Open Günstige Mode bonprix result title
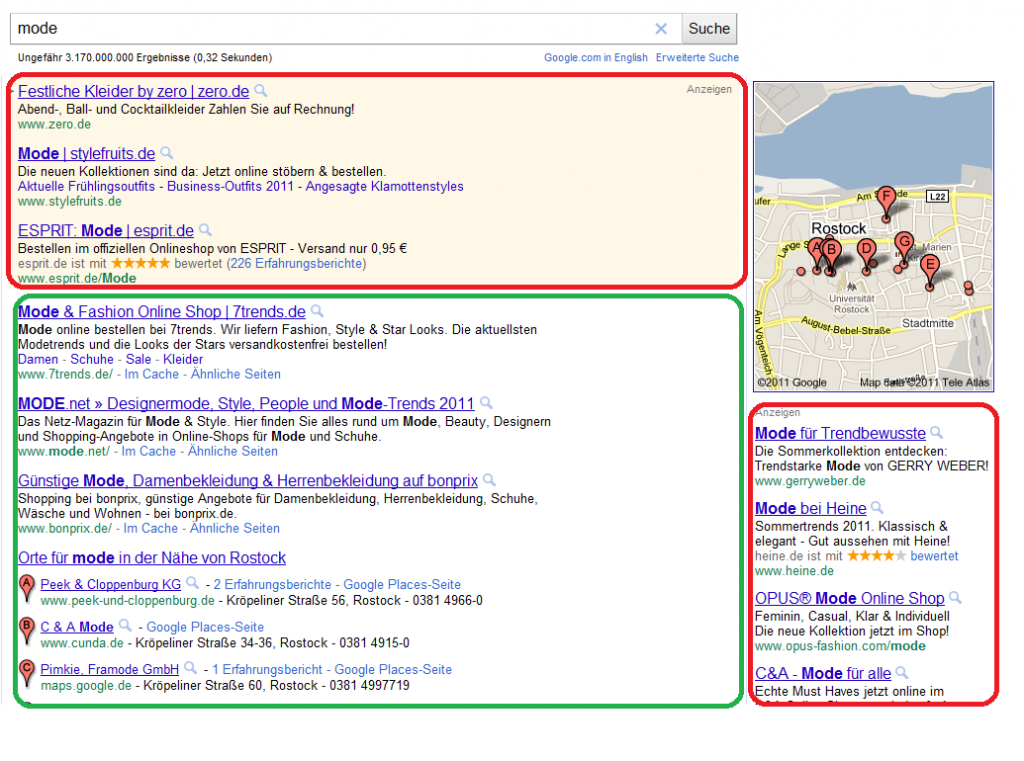The image size is (1024, 761). [x=248, y=481]
